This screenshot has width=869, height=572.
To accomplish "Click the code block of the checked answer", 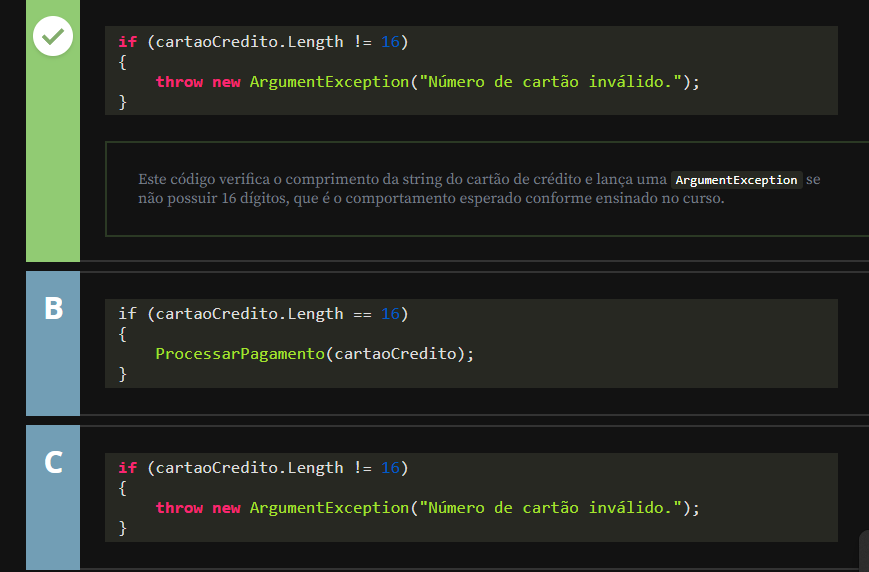I will tap(471, 70).
